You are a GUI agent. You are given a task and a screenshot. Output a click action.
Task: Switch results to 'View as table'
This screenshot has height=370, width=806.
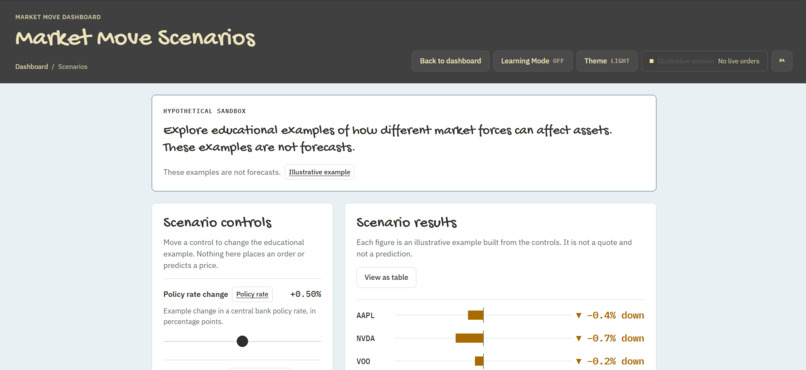click(x=386, y=278)
